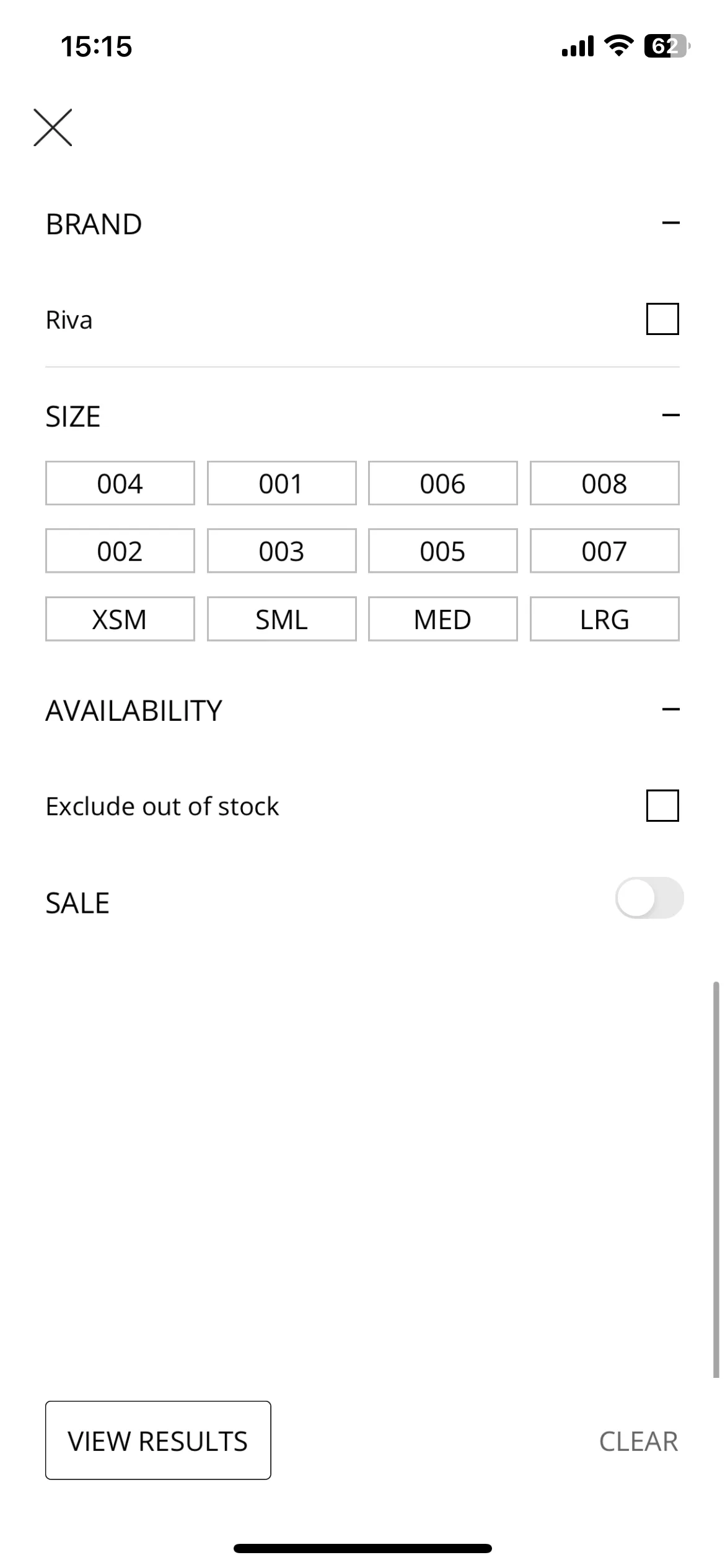Click the vertical scrollbar thumb
Viewport: 725px width, 1568px height.
[x=716, y=1179]
